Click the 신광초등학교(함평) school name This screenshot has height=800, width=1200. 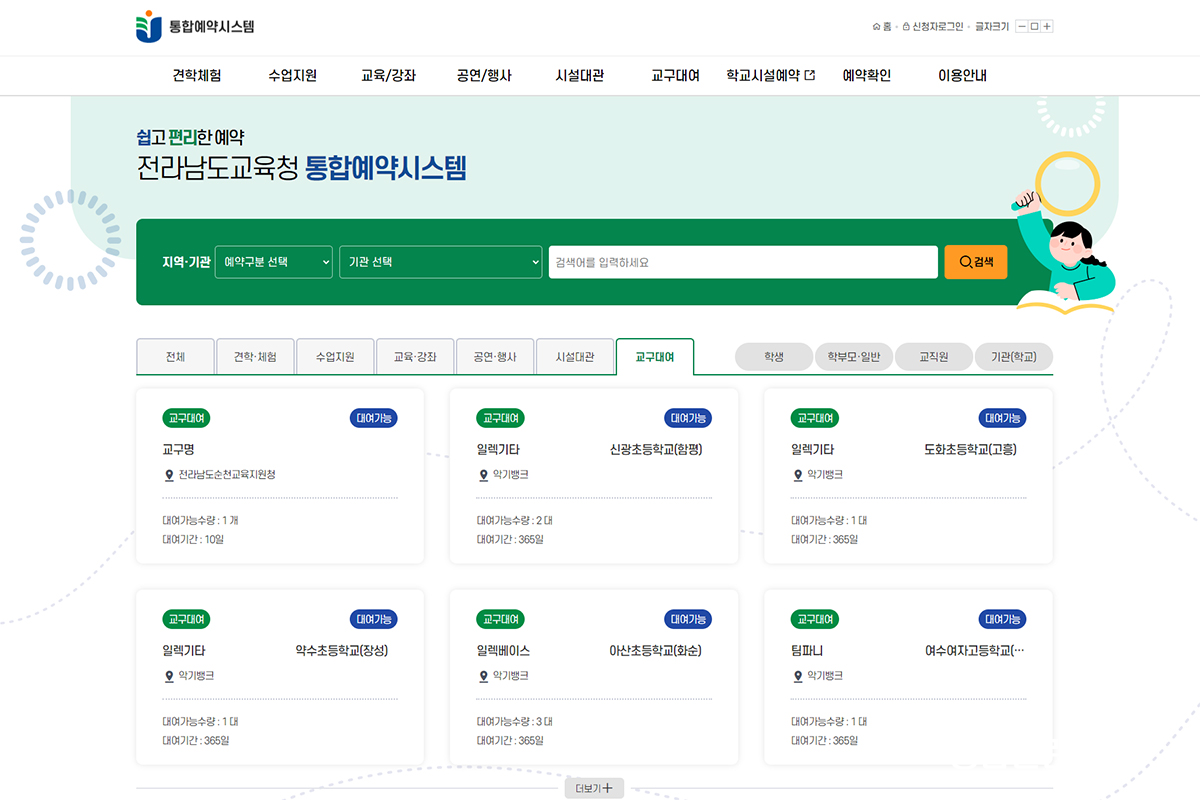tap(656, 450)
